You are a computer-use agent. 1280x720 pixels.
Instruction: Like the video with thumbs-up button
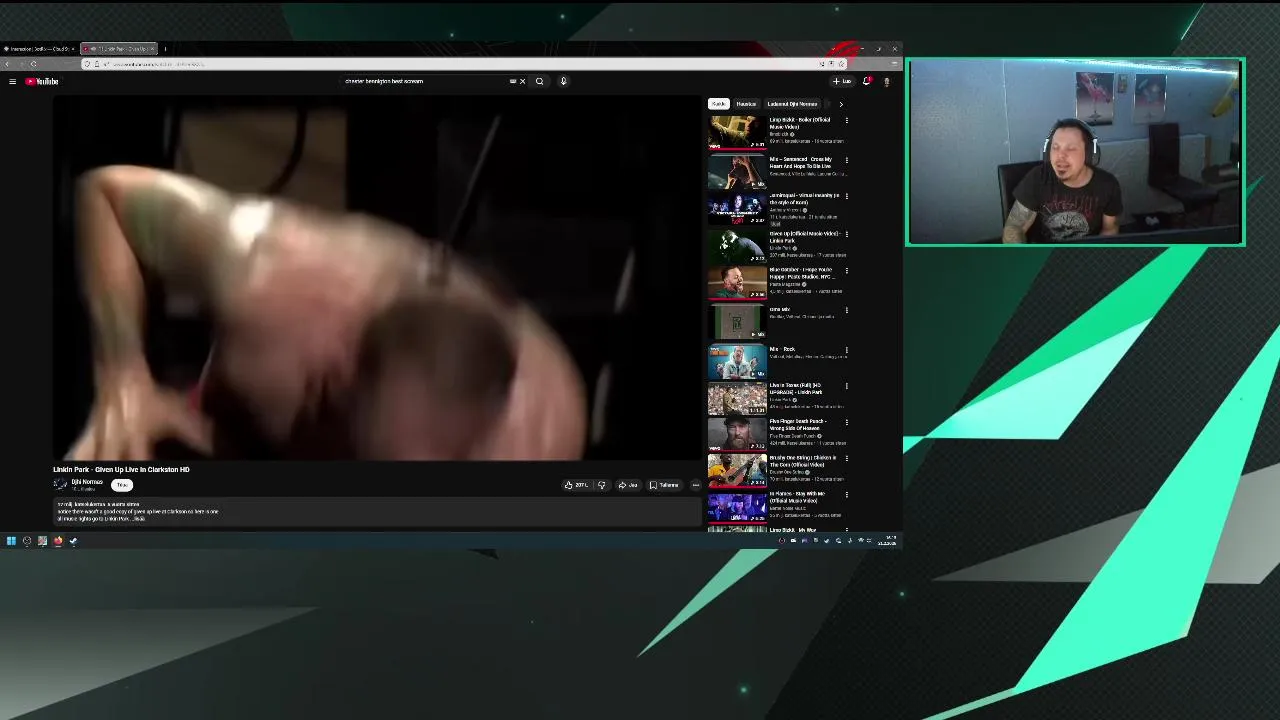[576, 485]
